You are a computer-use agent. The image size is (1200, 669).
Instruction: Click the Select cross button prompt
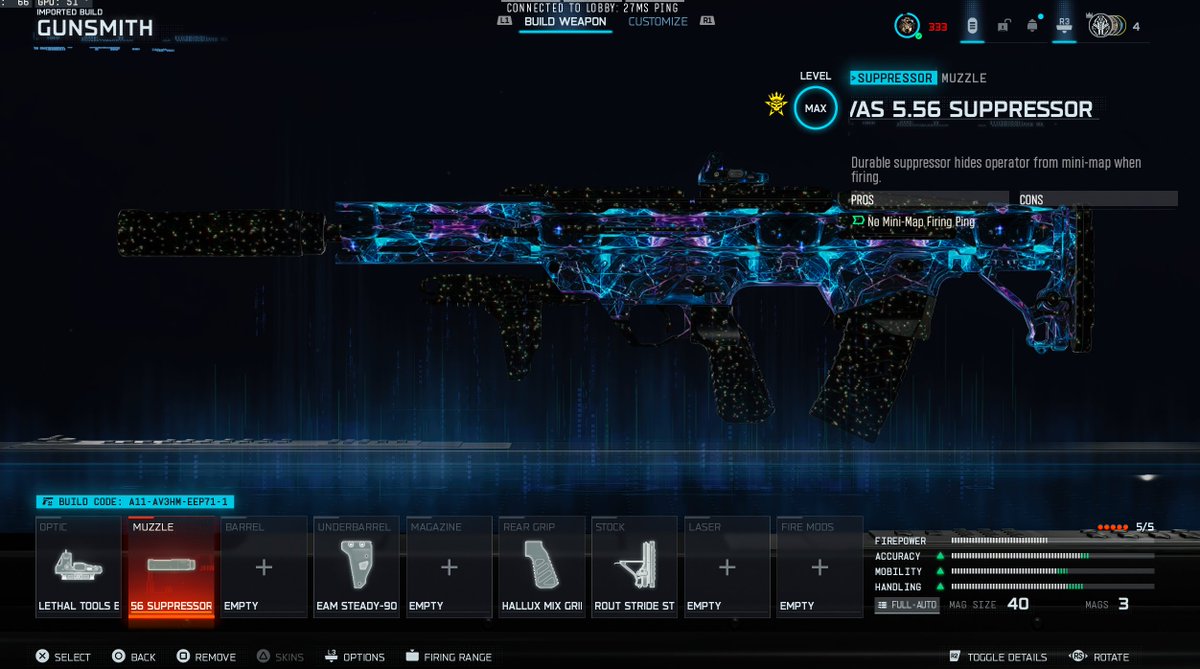click(63, 657)
